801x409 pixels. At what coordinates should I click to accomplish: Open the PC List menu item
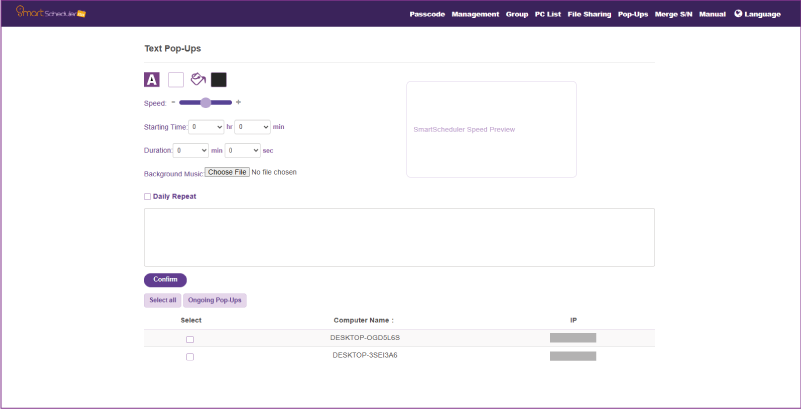coord(547,15)
